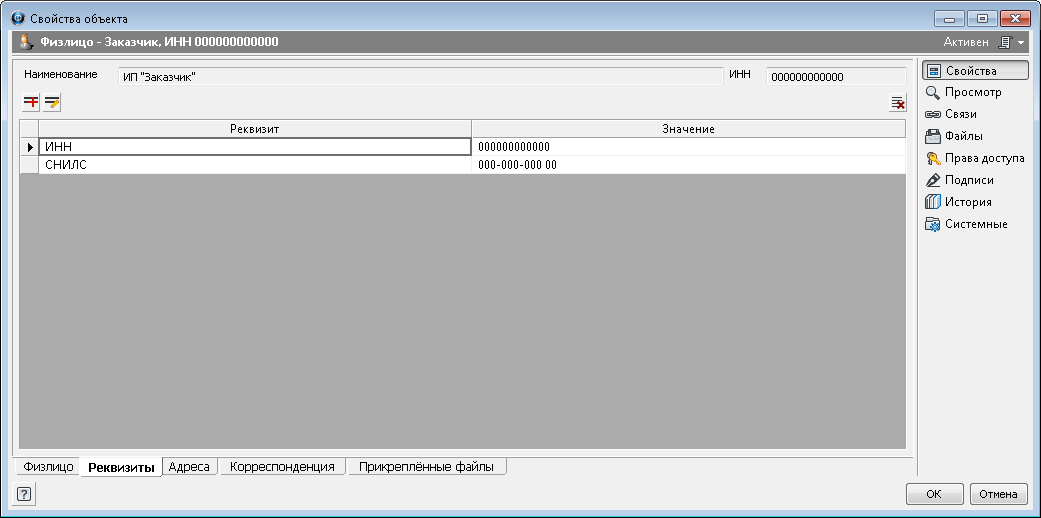
Task: Click the edit requisite pencil icon
Action: (x=52, y=102)
